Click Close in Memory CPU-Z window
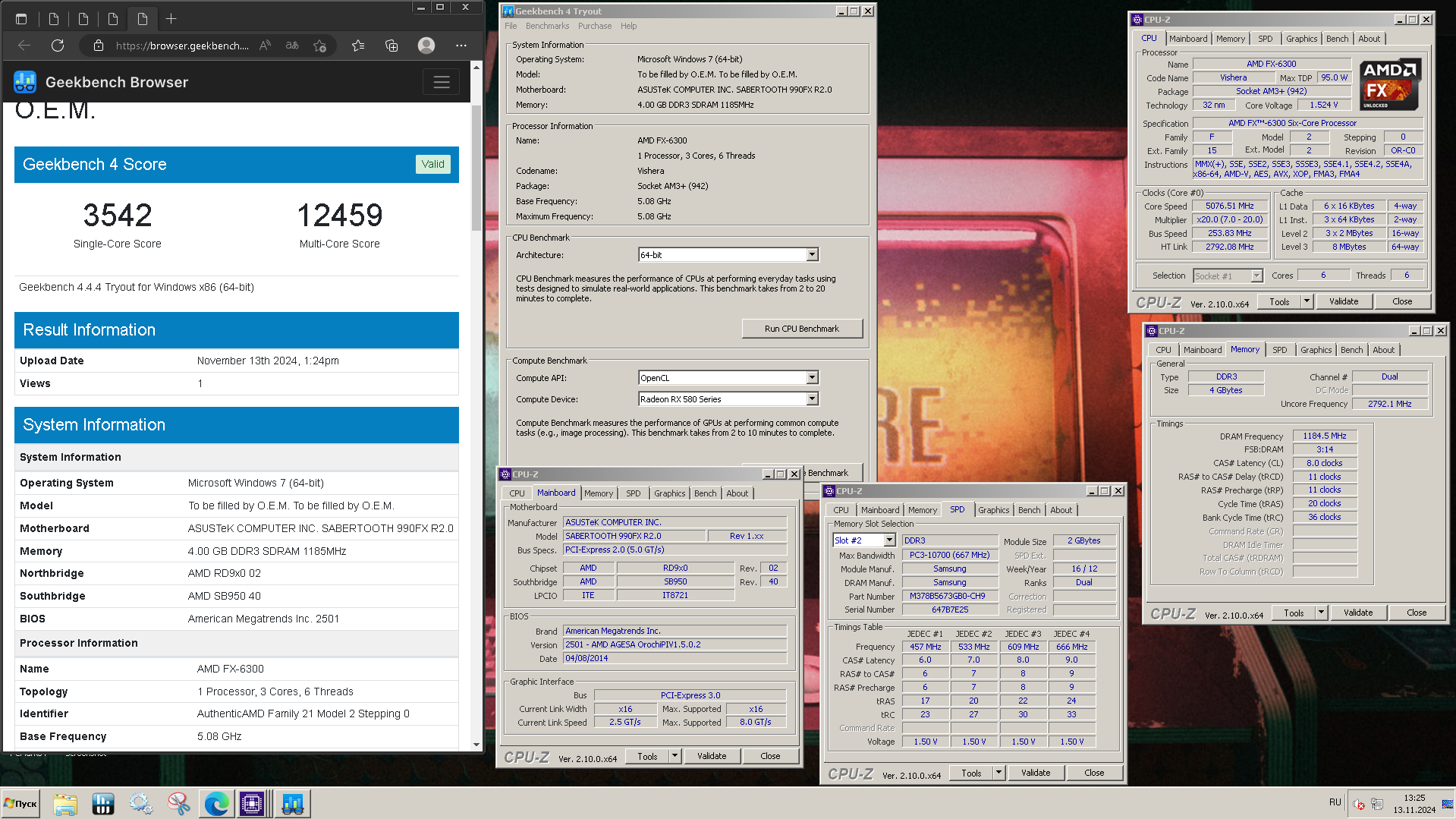 tap(1416, 613)
